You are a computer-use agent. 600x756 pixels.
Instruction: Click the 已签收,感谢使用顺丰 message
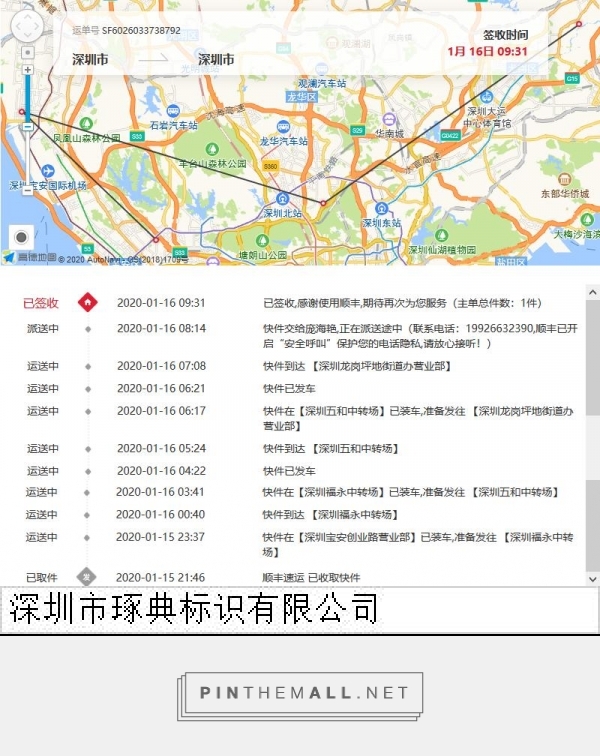402,303
